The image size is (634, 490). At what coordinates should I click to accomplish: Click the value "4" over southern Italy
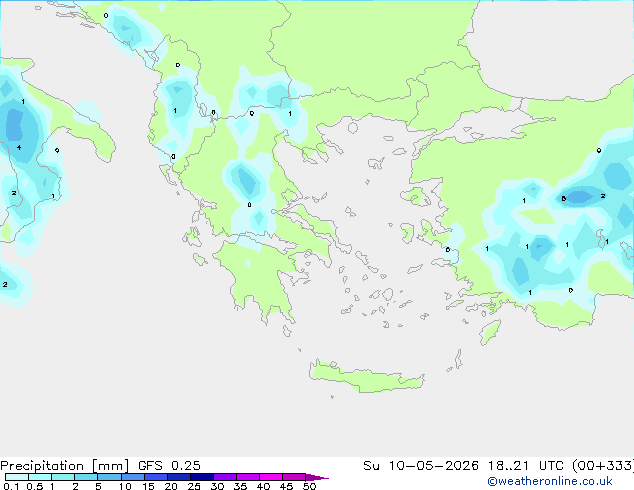pos(19,148)
